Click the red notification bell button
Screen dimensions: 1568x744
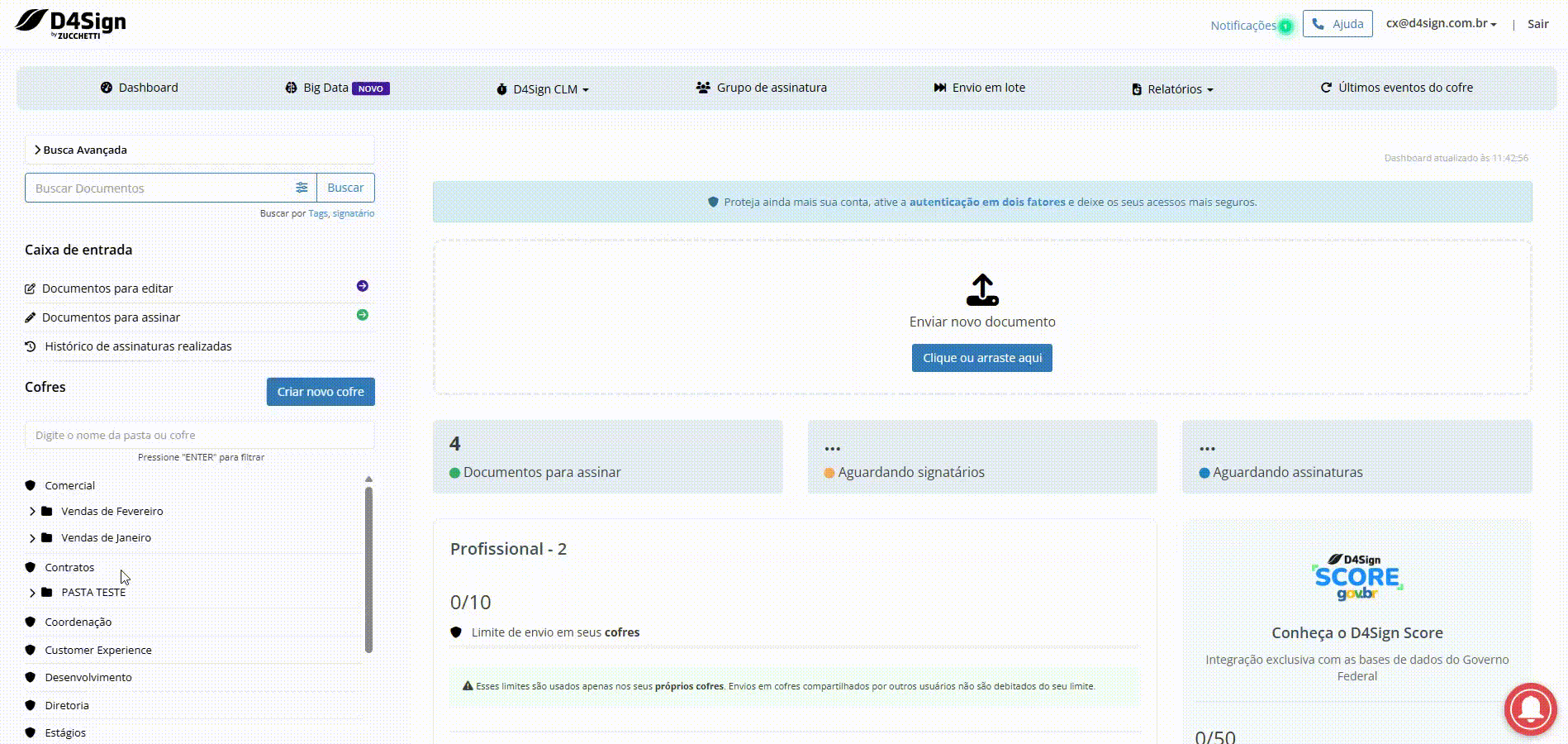tap(1530, 708)
